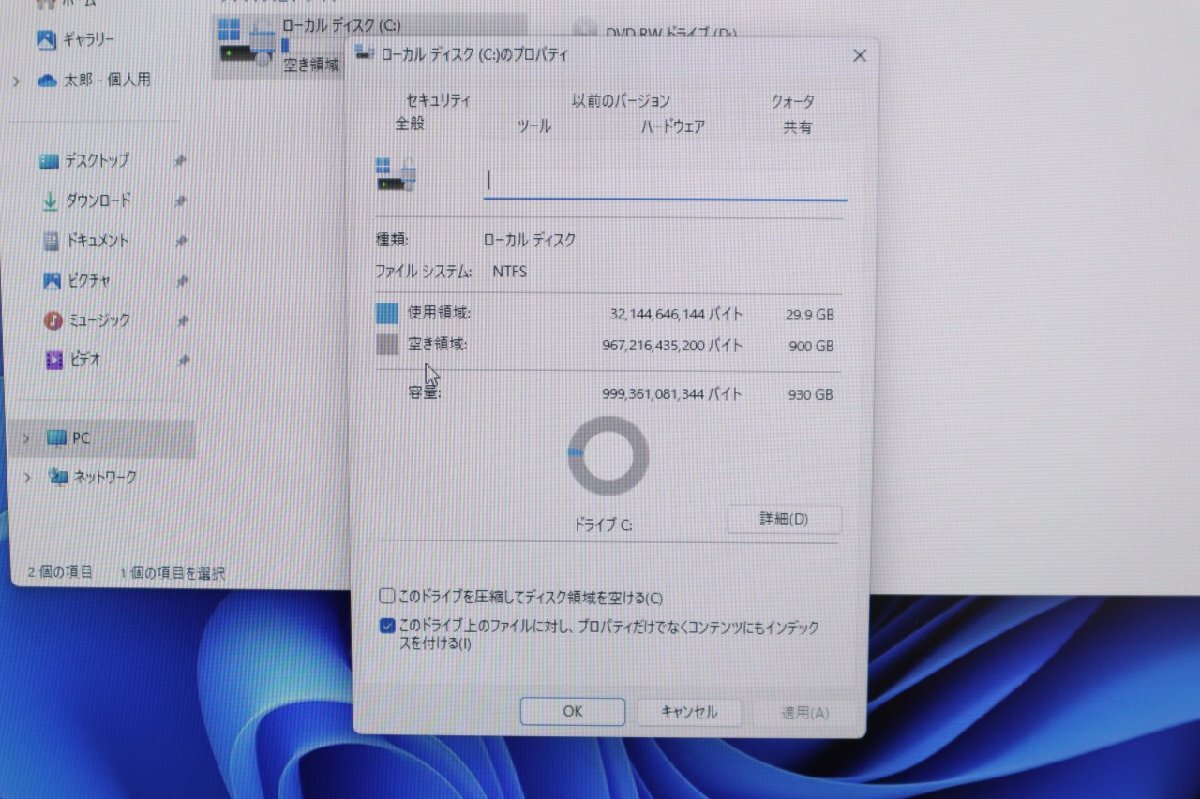Click the pin icon beside ピクチャ

click(180, 282)
